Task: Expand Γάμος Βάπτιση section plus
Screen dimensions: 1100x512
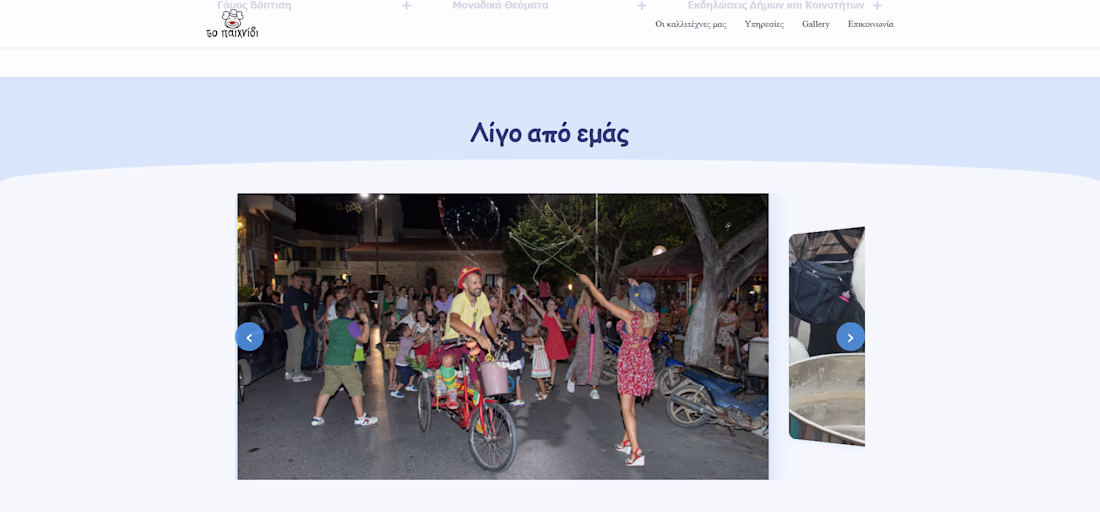Action: (x=406, y=6)
